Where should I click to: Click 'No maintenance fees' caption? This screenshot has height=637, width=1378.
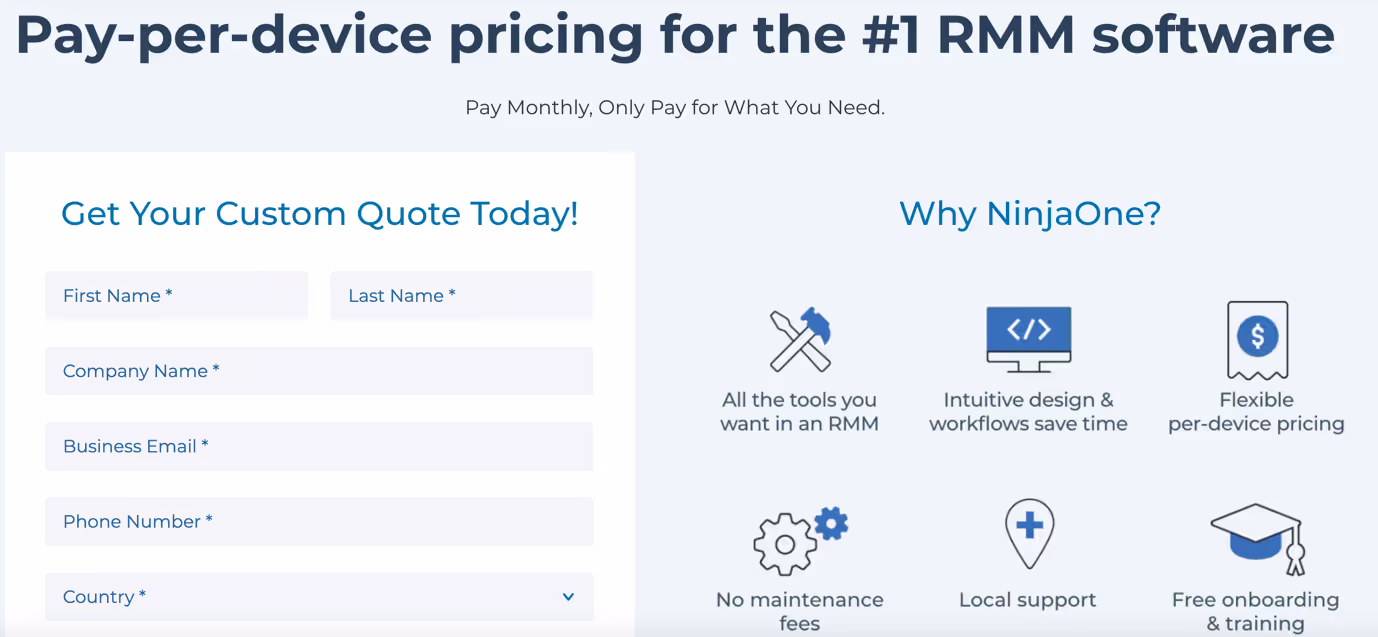click(x=800, y=612)
